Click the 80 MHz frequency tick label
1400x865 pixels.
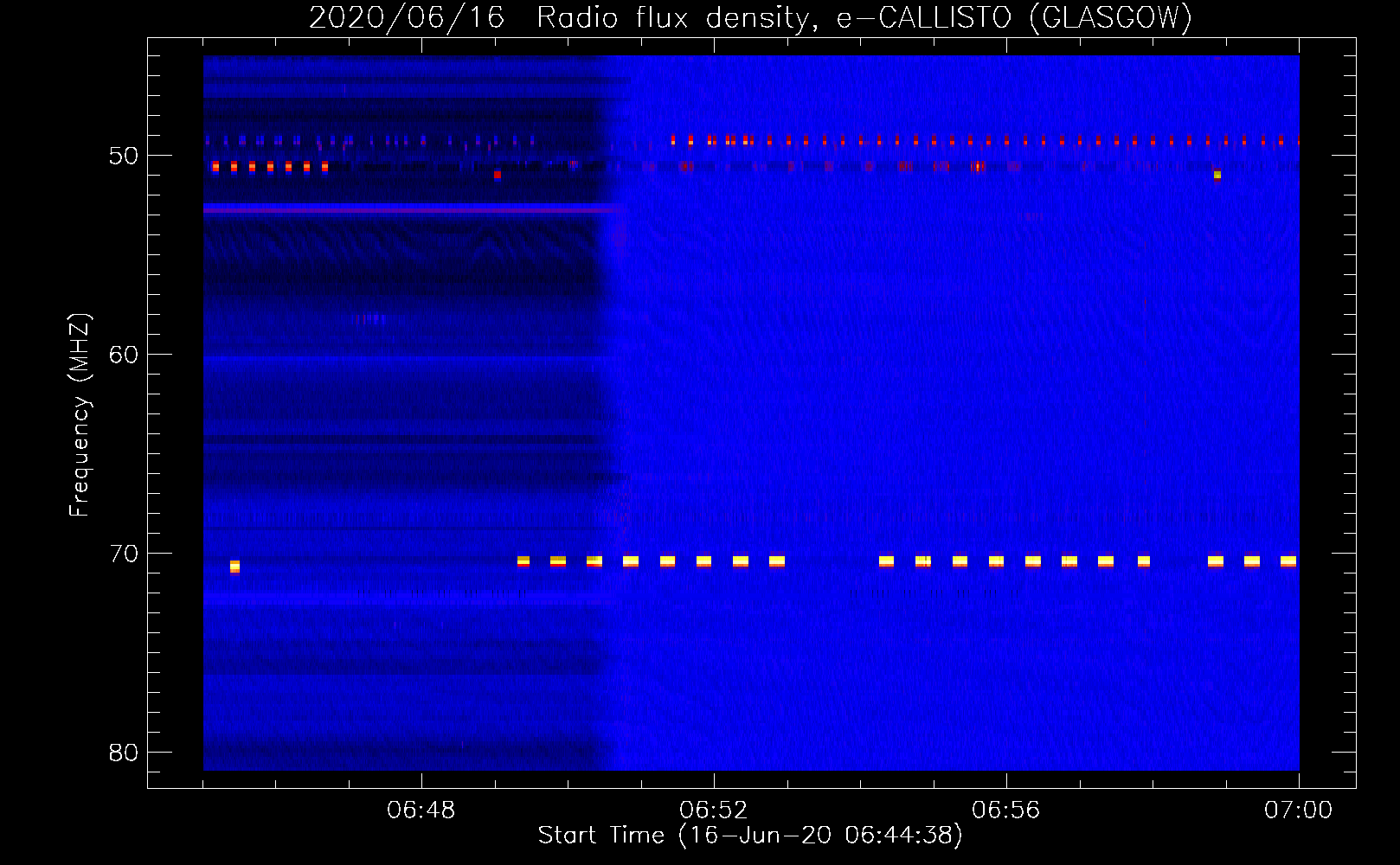click(124, 753)
